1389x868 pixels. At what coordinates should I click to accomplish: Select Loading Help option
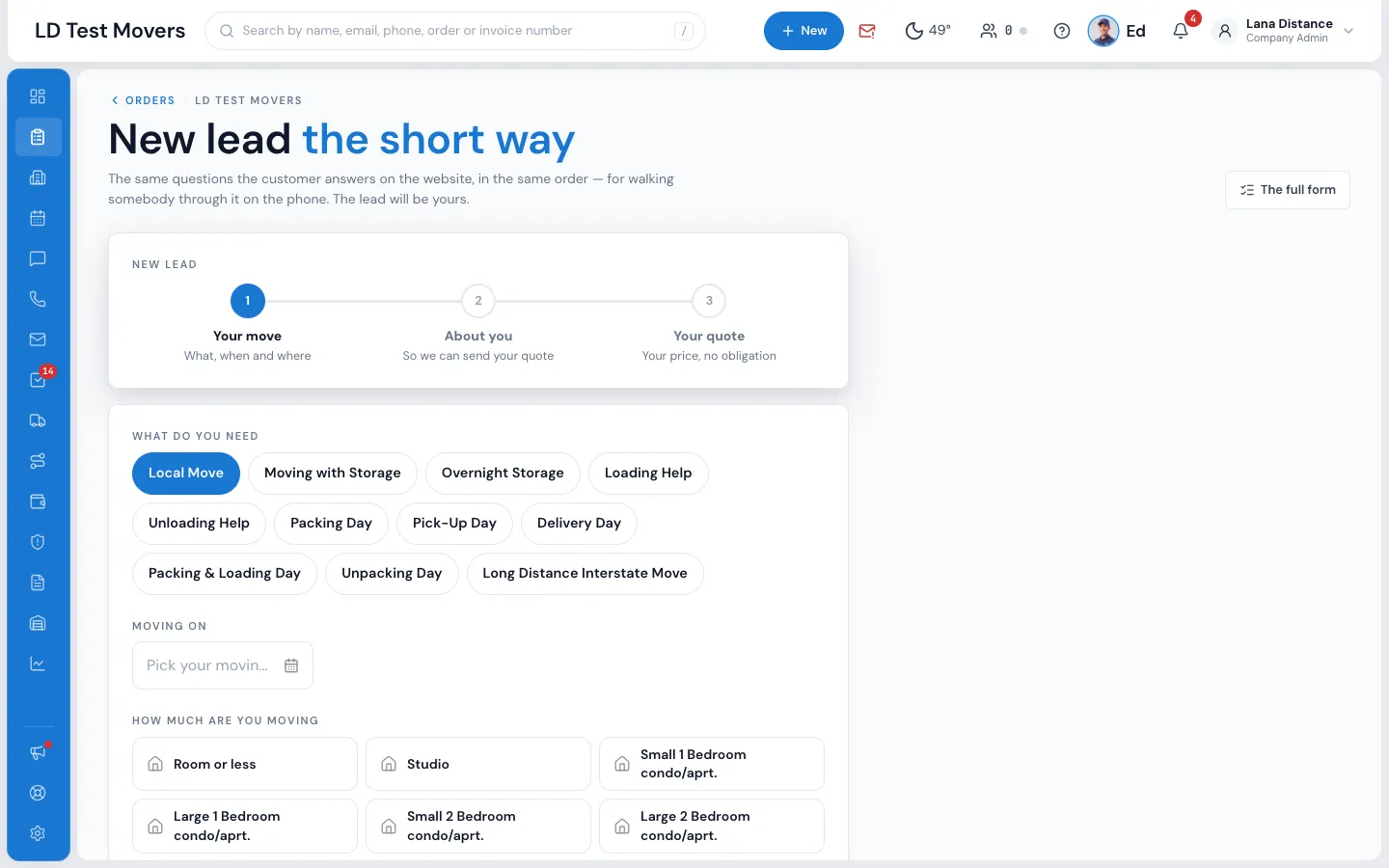pos(648,474)
